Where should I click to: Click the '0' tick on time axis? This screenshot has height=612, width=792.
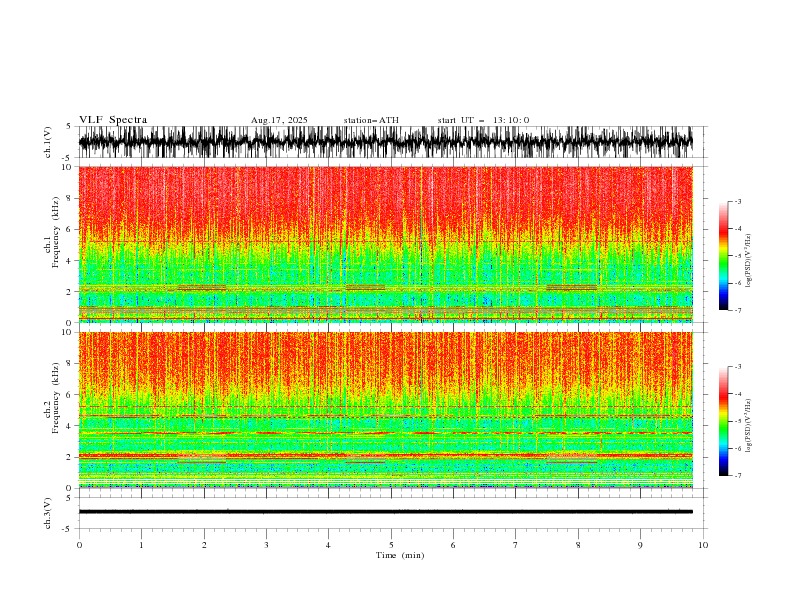[x=79, y=545]
